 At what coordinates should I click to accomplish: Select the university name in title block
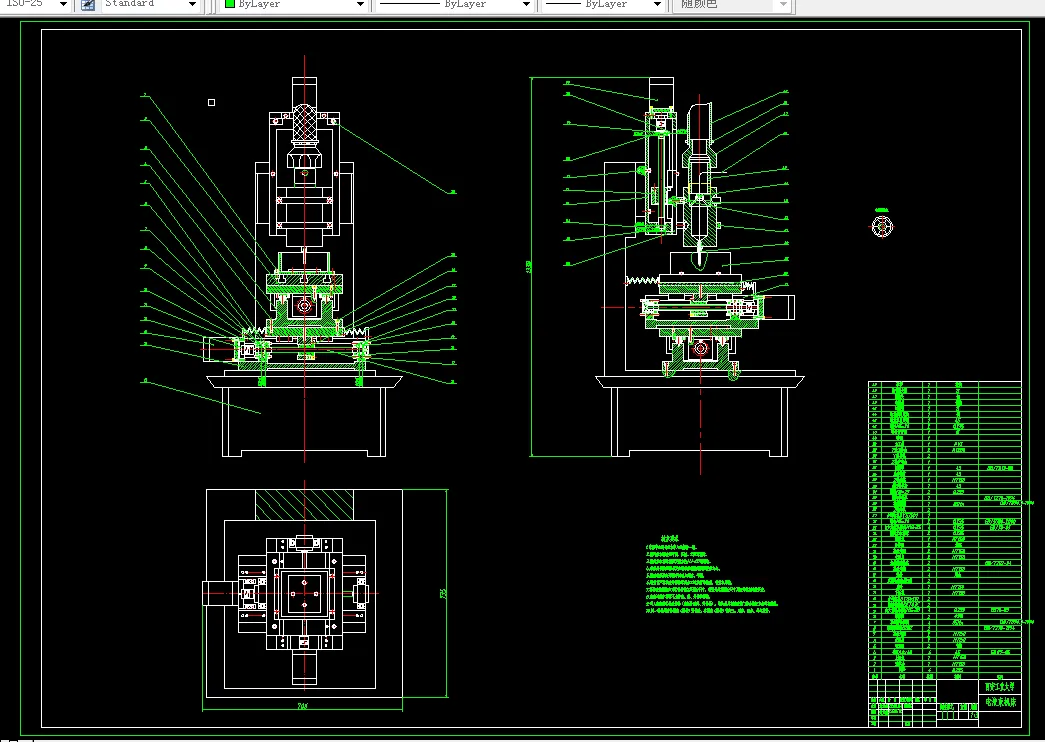(x=1000, y=687)
